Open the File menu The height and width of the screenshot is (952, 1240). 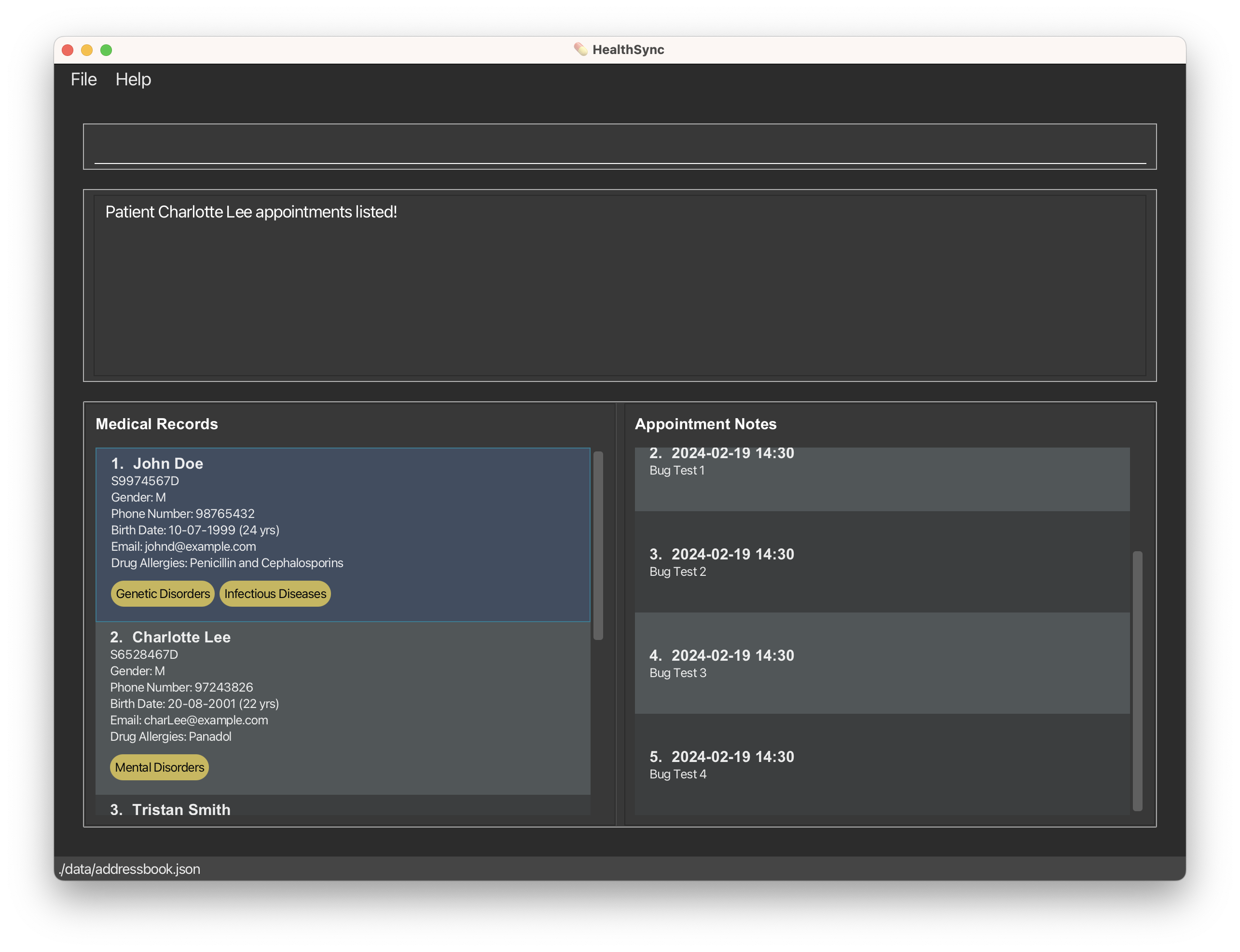coord(83,79)
